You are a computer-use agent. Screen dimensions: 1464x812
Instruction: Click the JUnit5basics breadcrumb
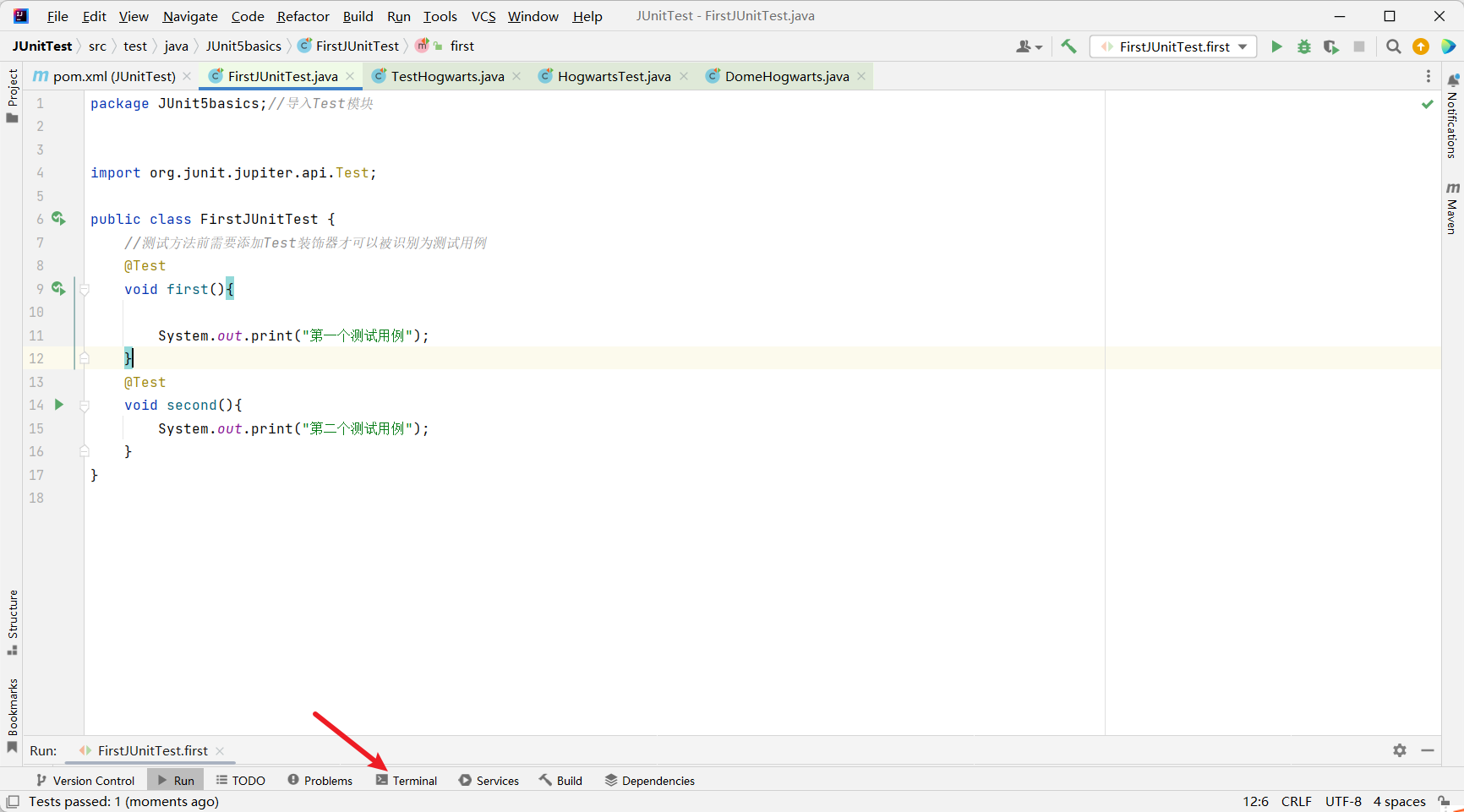243,46
